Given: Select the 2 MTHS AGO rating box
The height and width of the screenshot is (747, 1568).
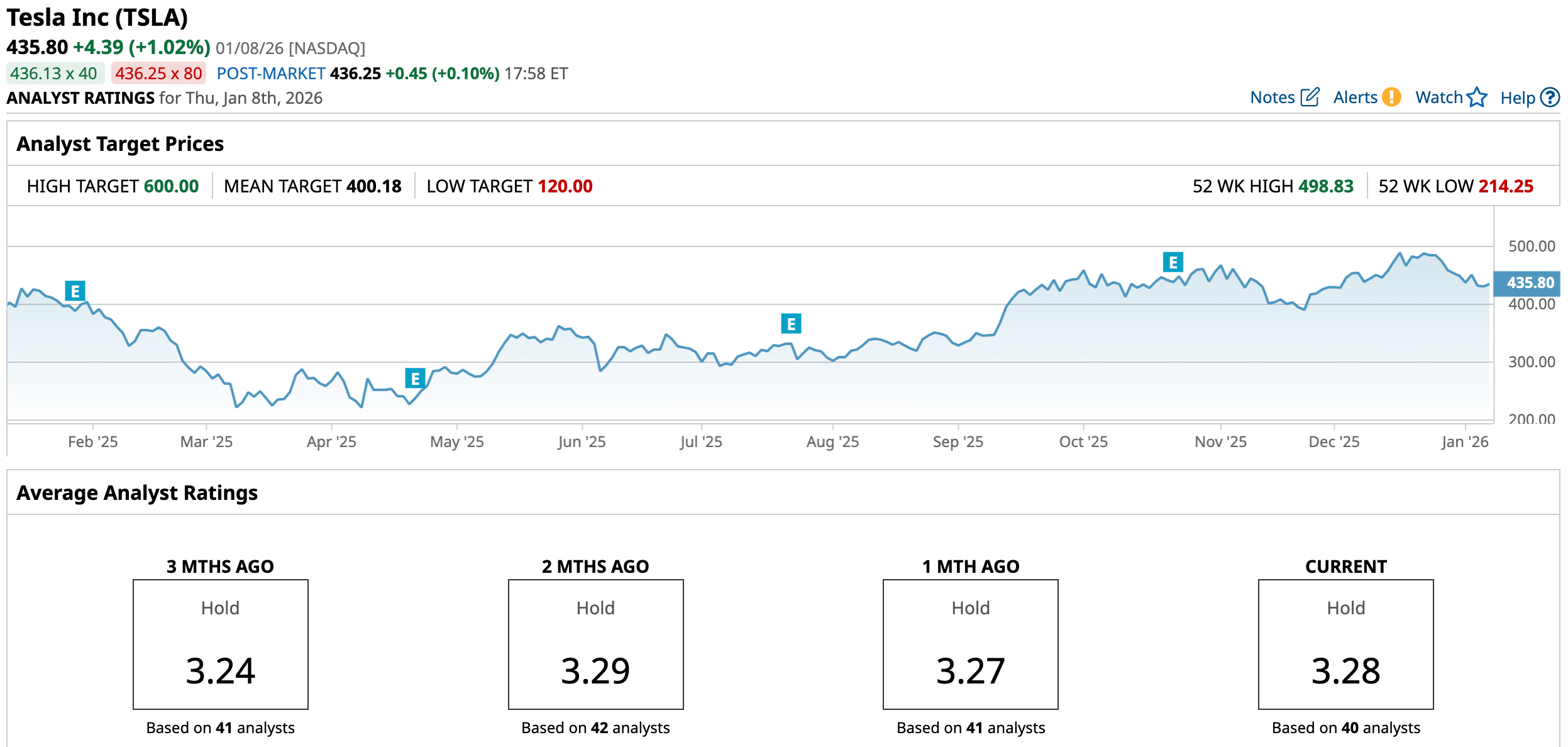Looking at the screenshot, I should (595, 644).
